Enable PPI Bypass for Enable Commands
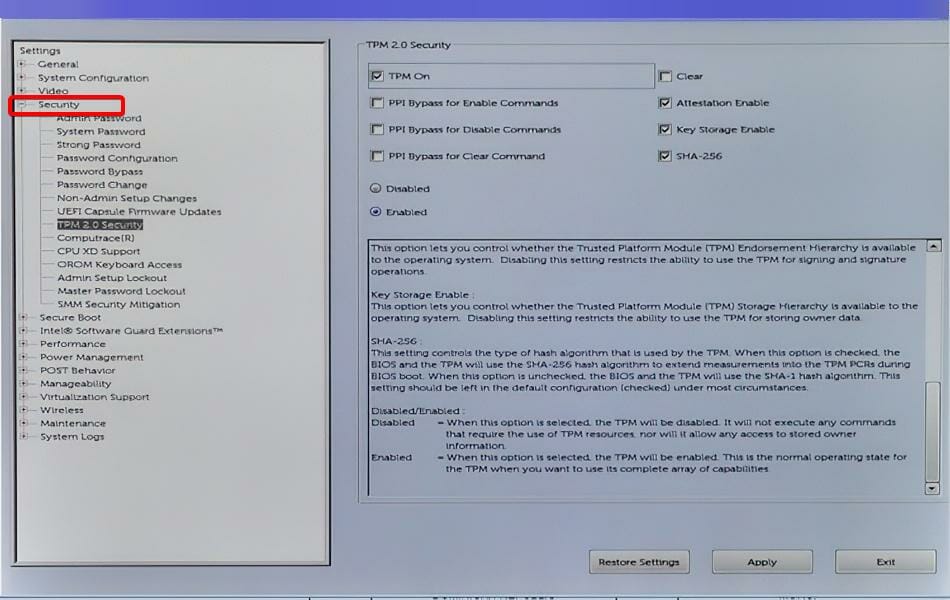The width and height of the screenshot is (950, 600). pyautogui.click(x=378, y=103)
